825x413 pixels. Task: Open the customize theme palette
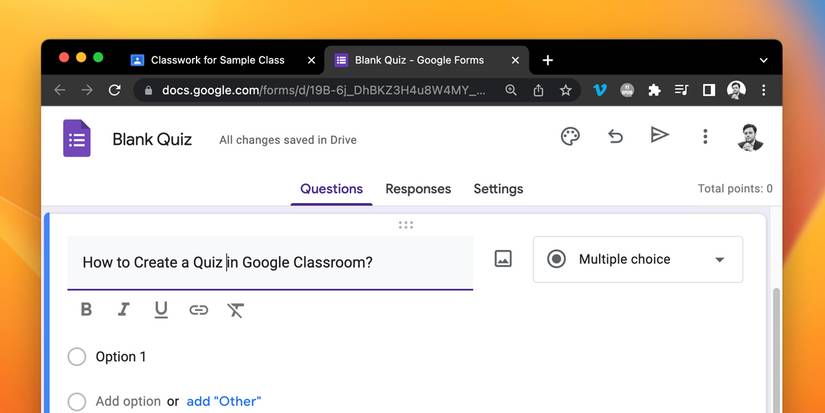click(570, 137)
